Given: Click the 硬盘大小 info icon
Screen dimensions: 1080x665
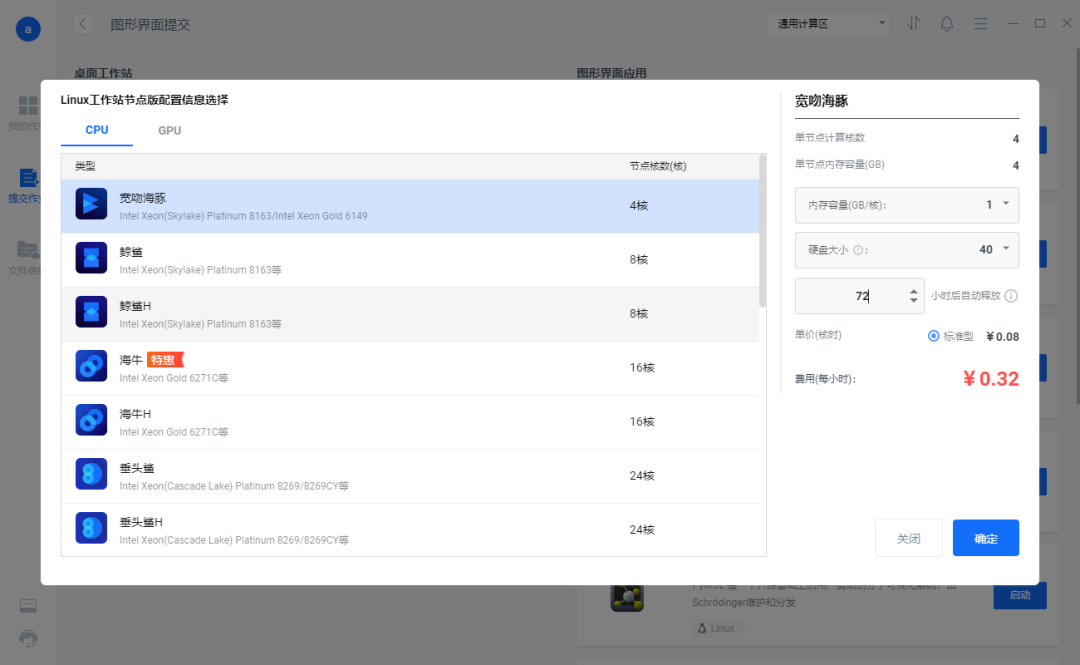Looking at the screenshot, I should click(858, 250).
